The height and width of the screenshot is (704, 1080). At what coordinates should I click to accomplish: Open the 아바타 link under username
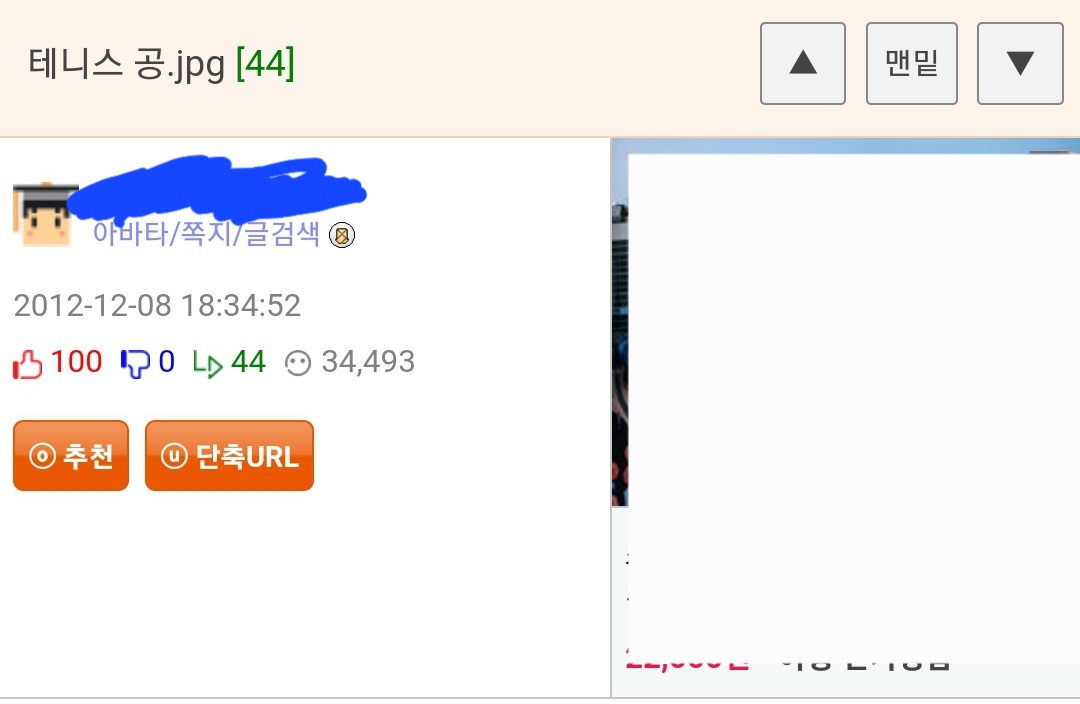(x=130, y=234)
